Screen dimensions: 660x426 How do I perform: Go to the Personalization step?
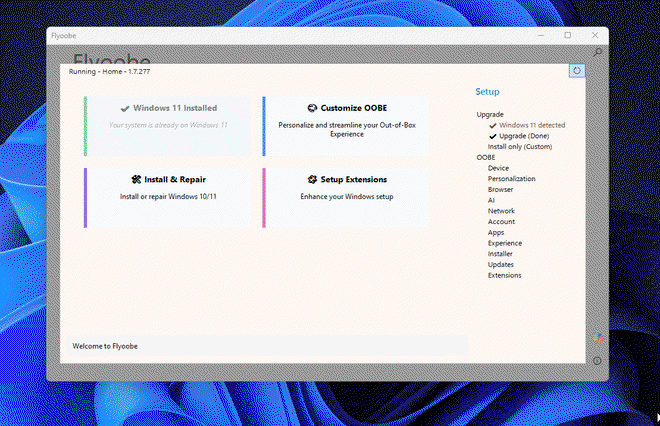coord(511,179)
